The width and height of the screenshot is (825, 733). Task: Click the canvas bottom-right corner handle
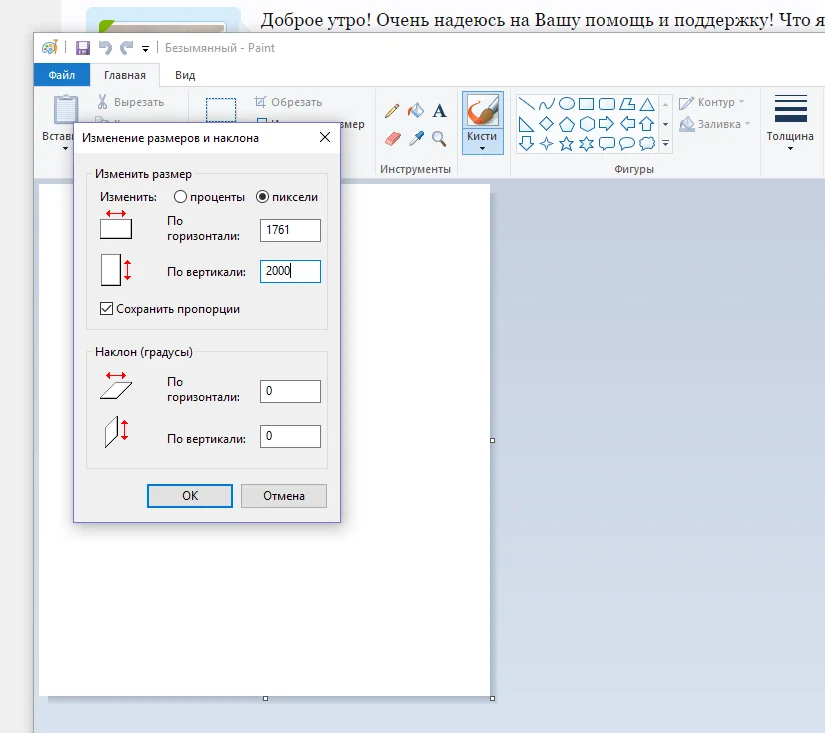[x=492, y=698]
